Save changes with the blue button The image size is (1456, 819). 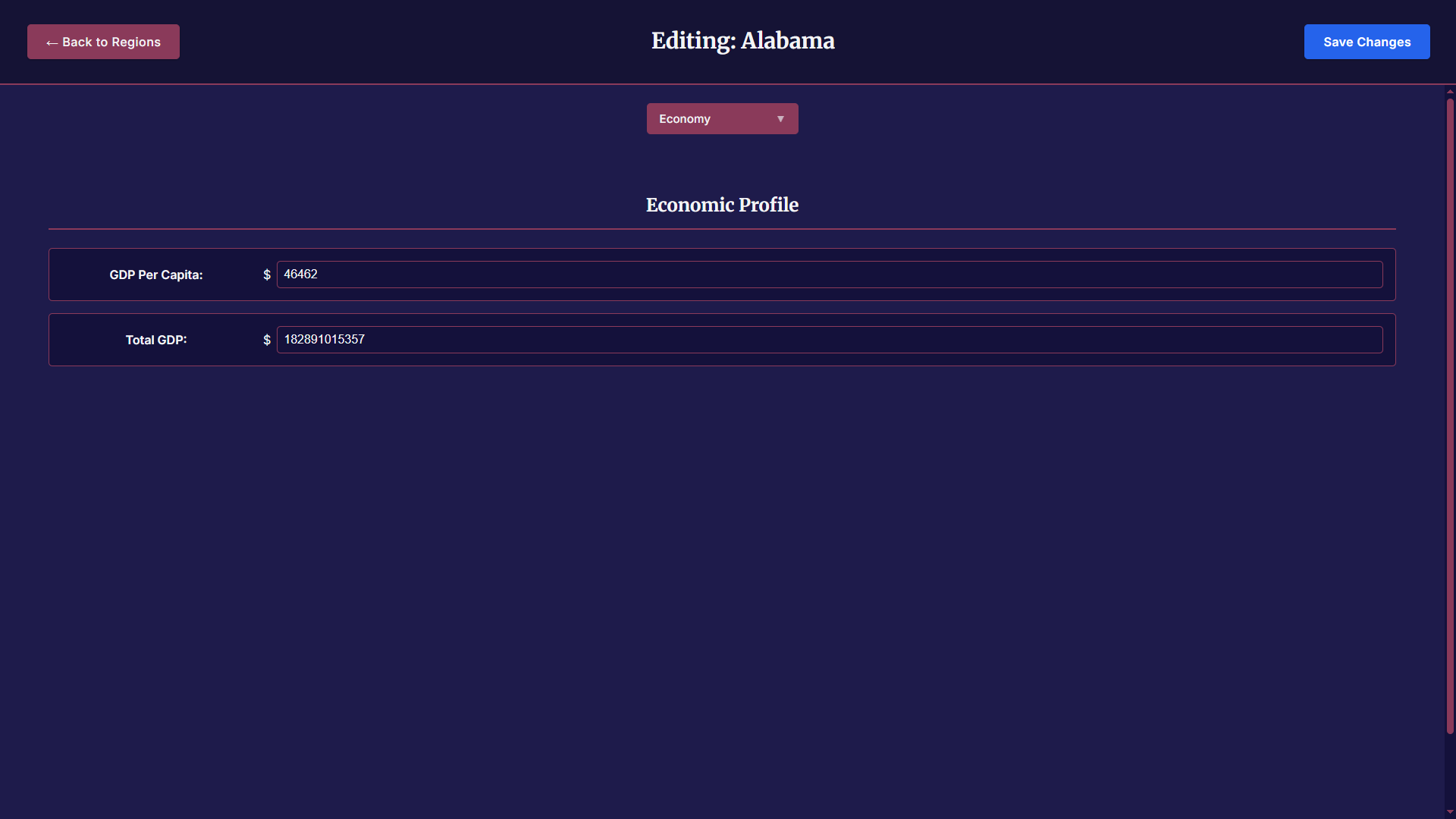pyautogui.click(x=1367, y=42)
